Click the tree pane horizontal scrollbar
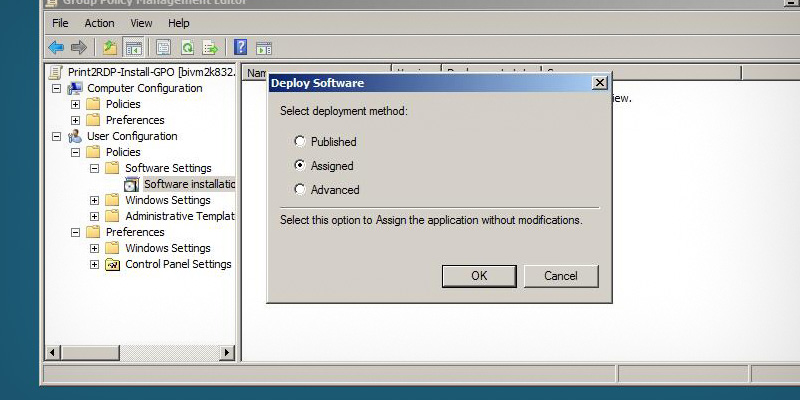Screen dimensions: 800x400 pyautogui.click(x=140, y=353)
